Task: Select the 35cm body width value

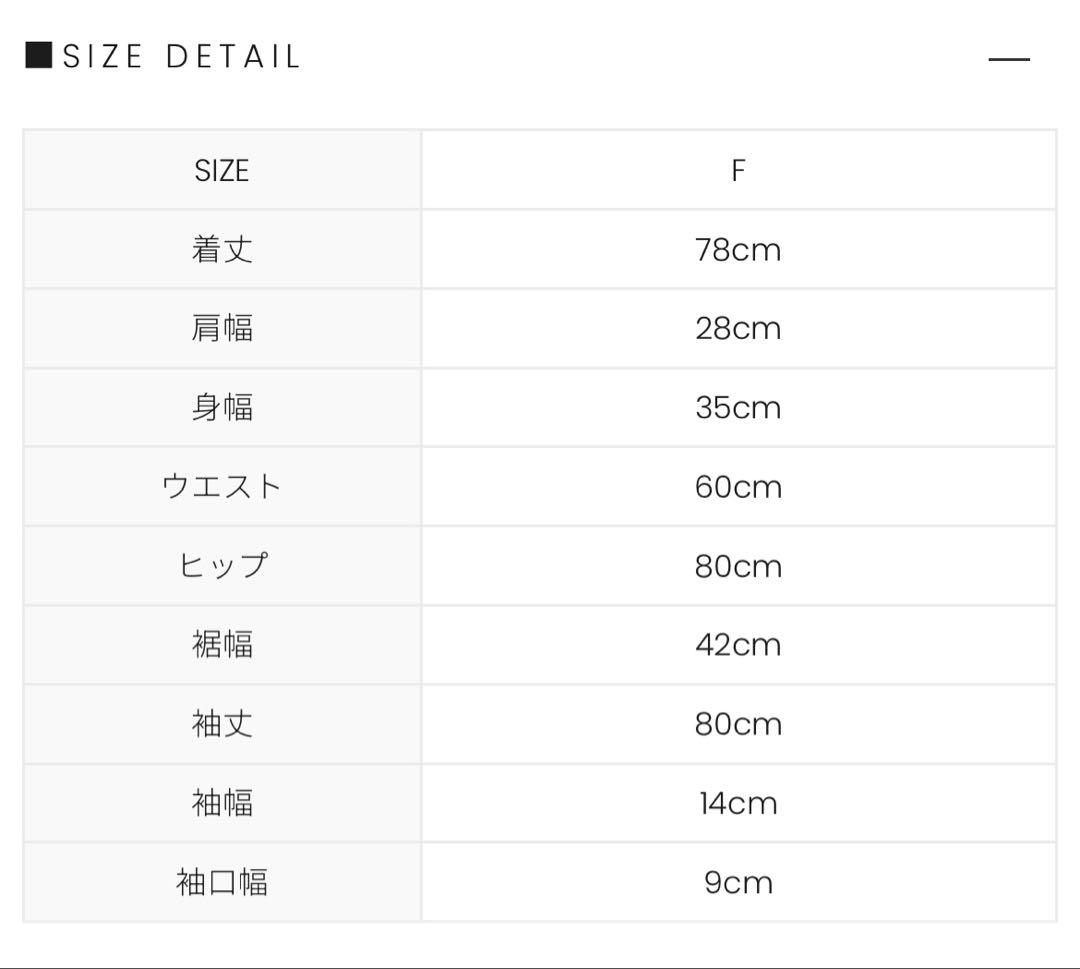Action: click(738, 408)
